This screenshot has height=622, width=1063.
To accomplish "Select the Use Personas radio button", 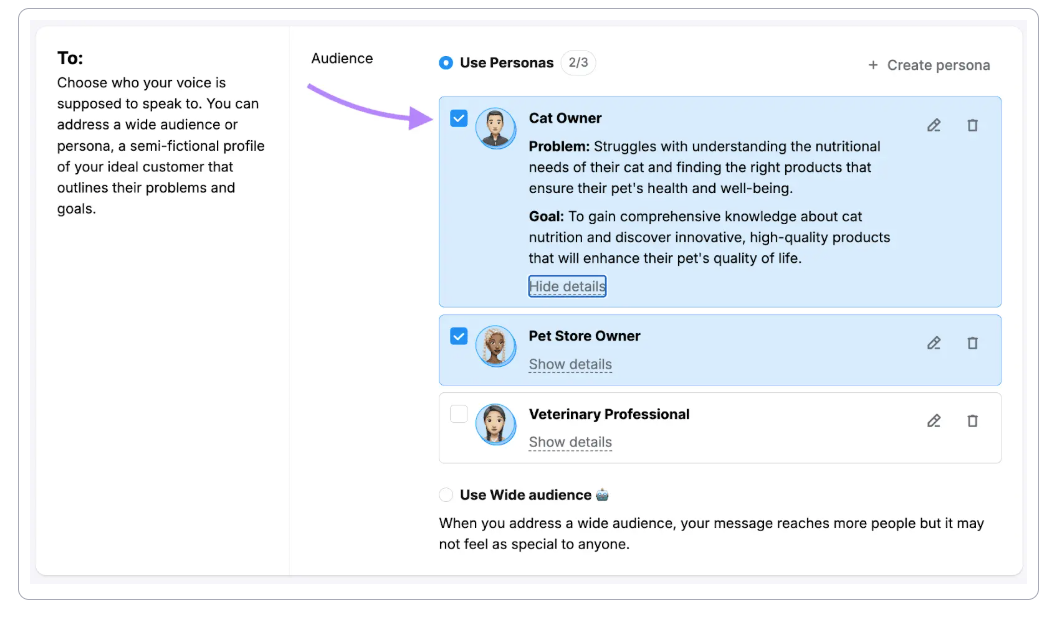I will [445, 62].
